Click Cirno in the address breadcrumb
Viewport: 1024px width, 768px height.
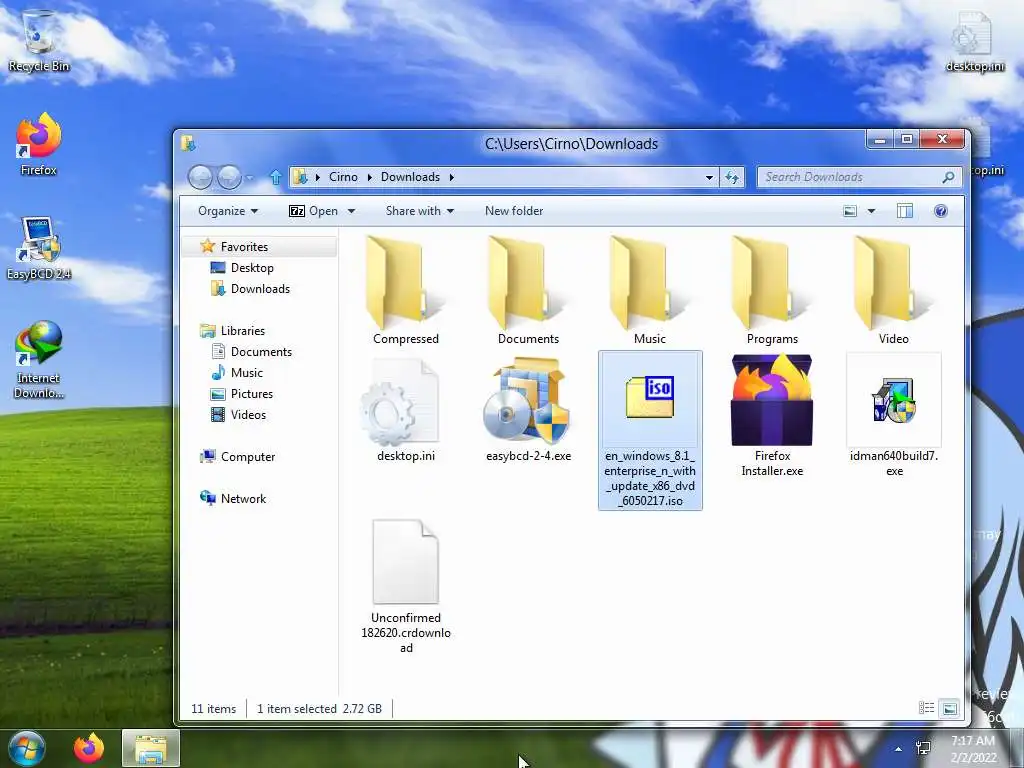point(343,177)
